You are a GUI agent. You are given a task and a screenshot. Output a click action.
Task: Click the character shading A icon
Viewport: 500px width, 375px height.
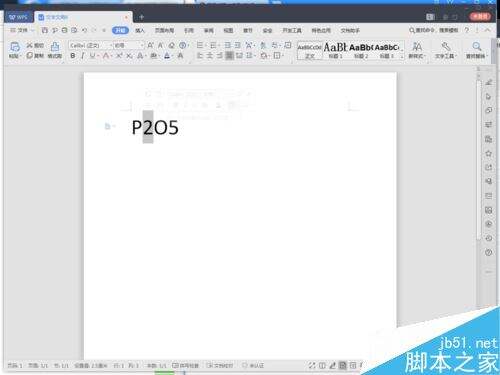click(x=180, y=56)
